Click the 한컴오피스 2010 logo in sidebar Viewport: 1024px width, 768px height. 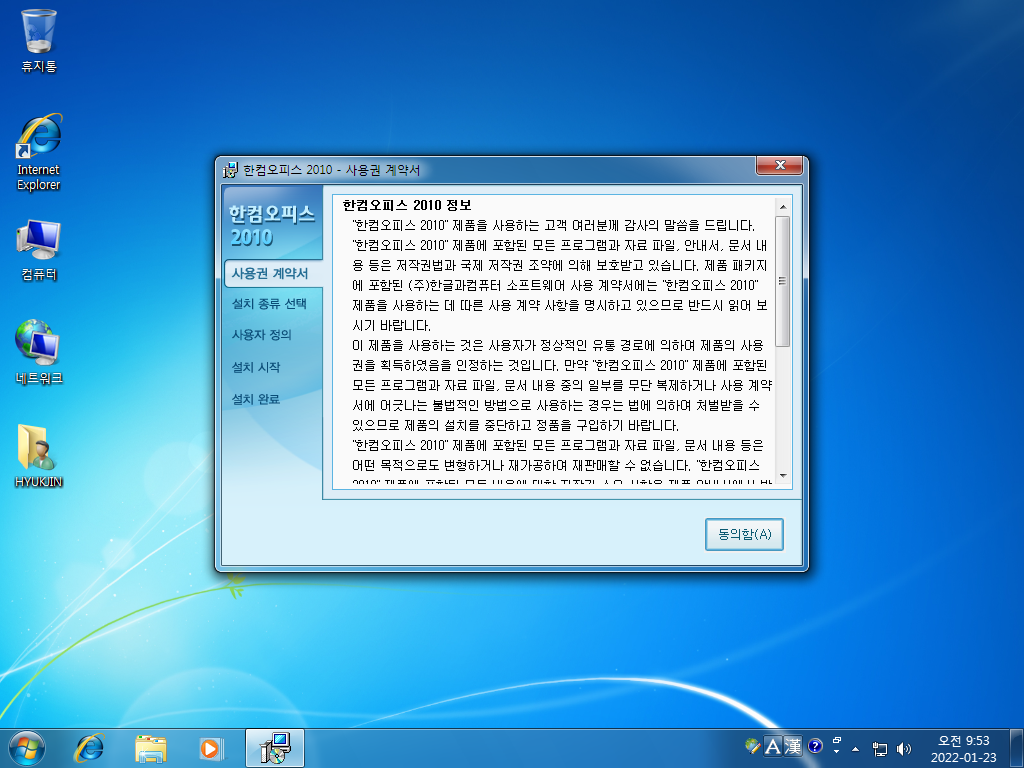pyautogui.click(x=272, y=225)
